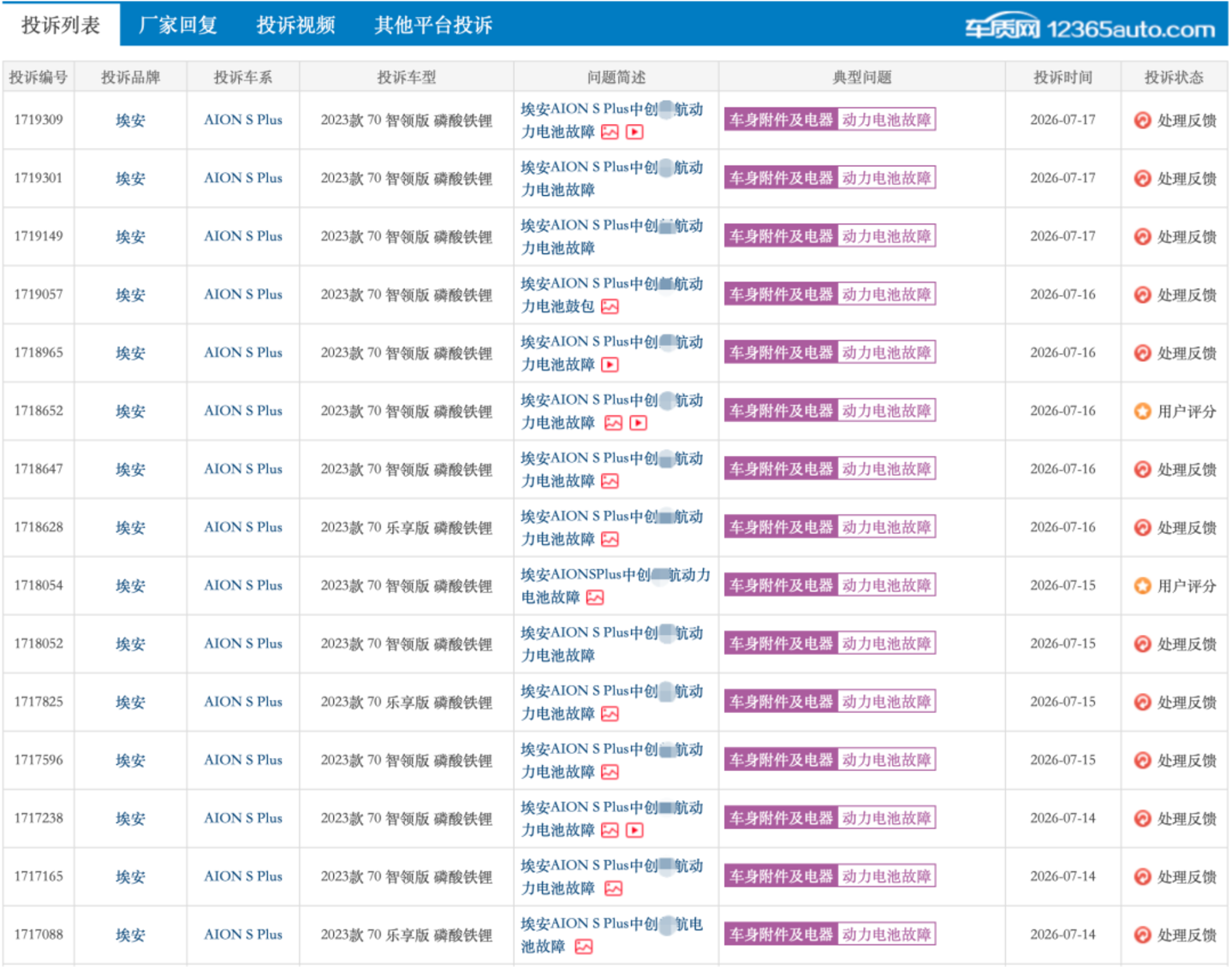Screen dimensions: 1232x967
Task: Click model text in row 1717825
Action: click(x=407, y=703)
